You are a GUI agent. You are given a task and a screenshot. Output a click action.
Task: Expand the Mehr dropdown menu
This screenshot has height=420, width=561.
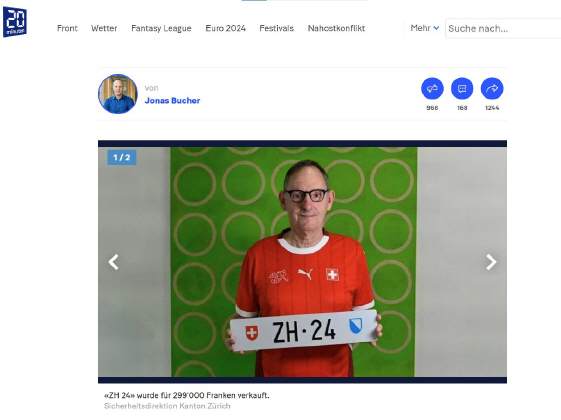click(x=425, y=28)
